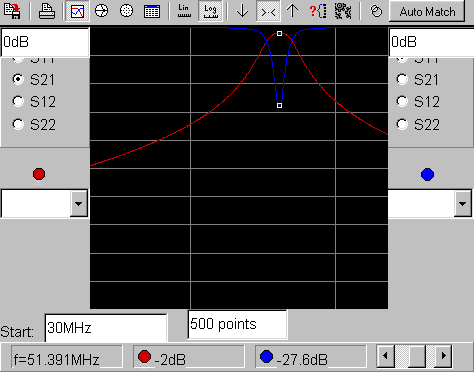This screenshot has height=372, width=474.
Task: Open the table view icon
Action: point(152,11)
